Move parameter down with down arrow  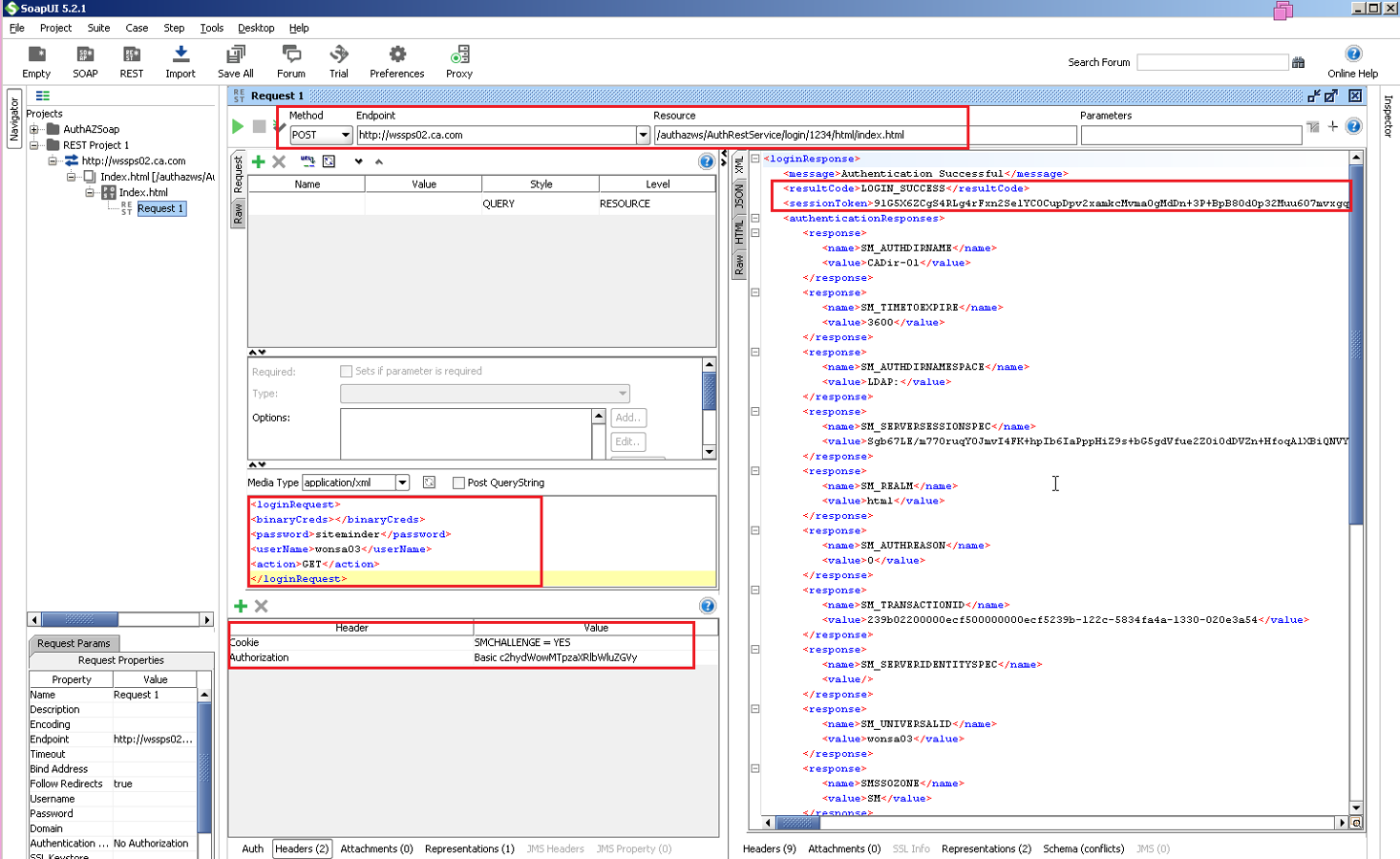coord(358,161)
